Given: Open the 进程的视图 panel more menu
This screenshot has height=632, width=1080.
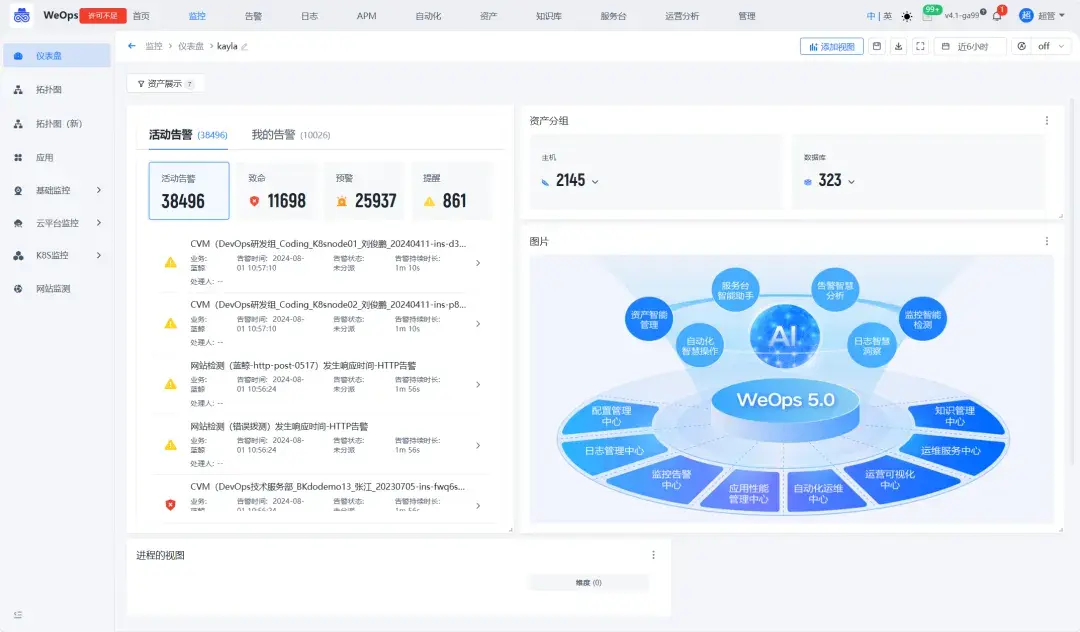Looking at the screenshot, I should coord(654,555).
